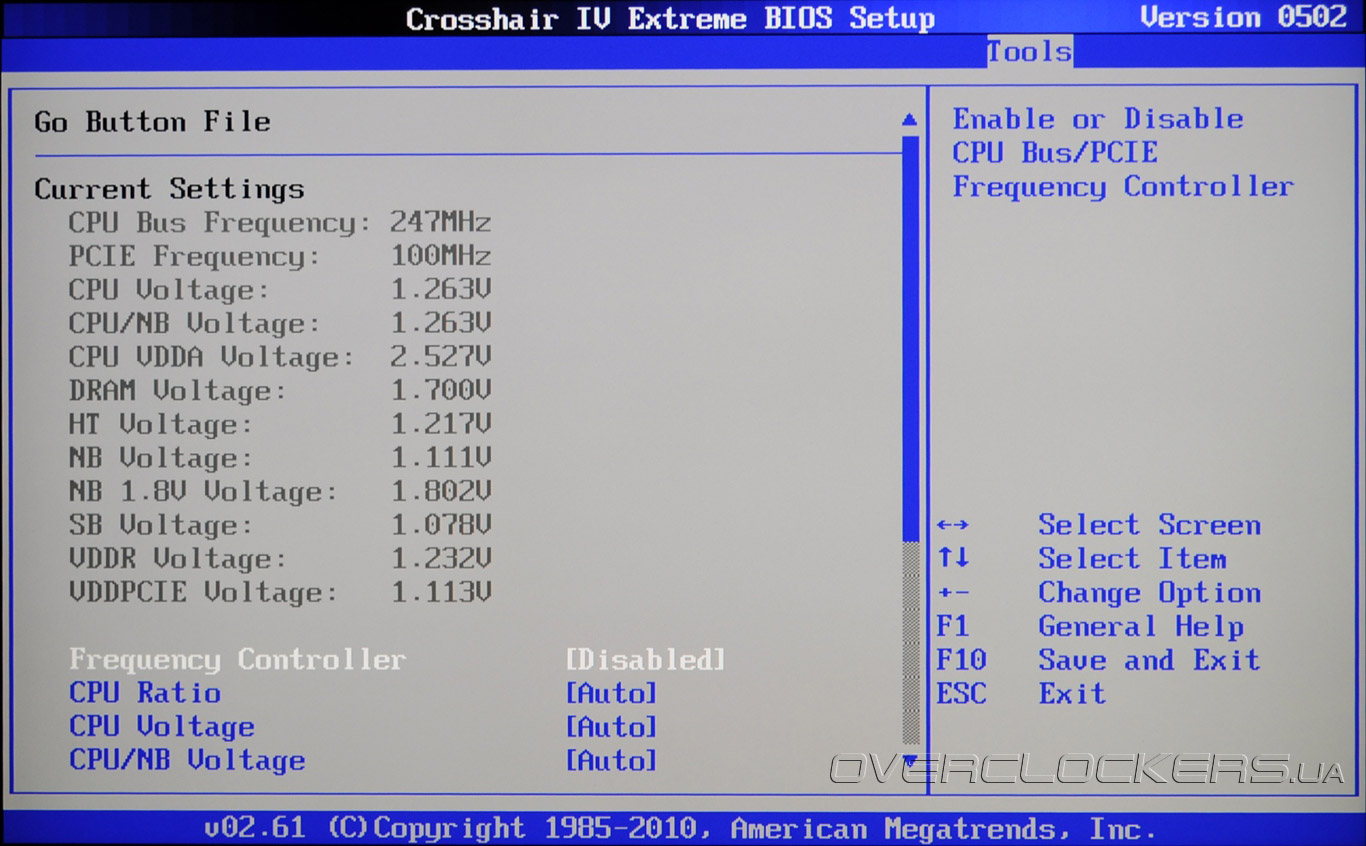This screenshot has height=846, width=1366.
Task: Click the ESC Exit hint
Action: pos(1022,694)
